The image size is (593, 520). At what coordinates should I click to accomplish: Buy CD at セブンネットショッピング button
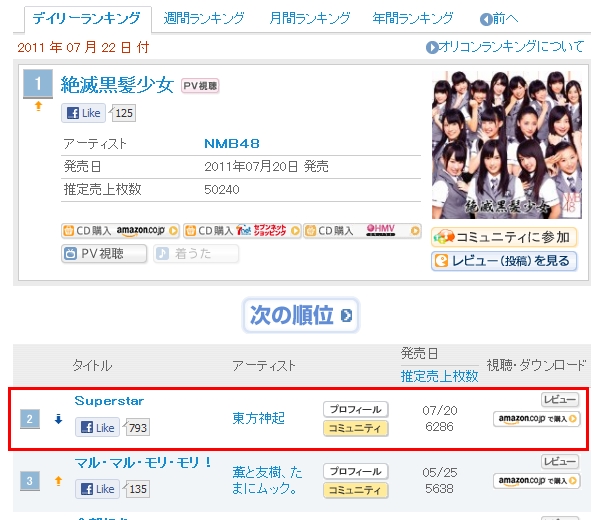click(242, 231)
